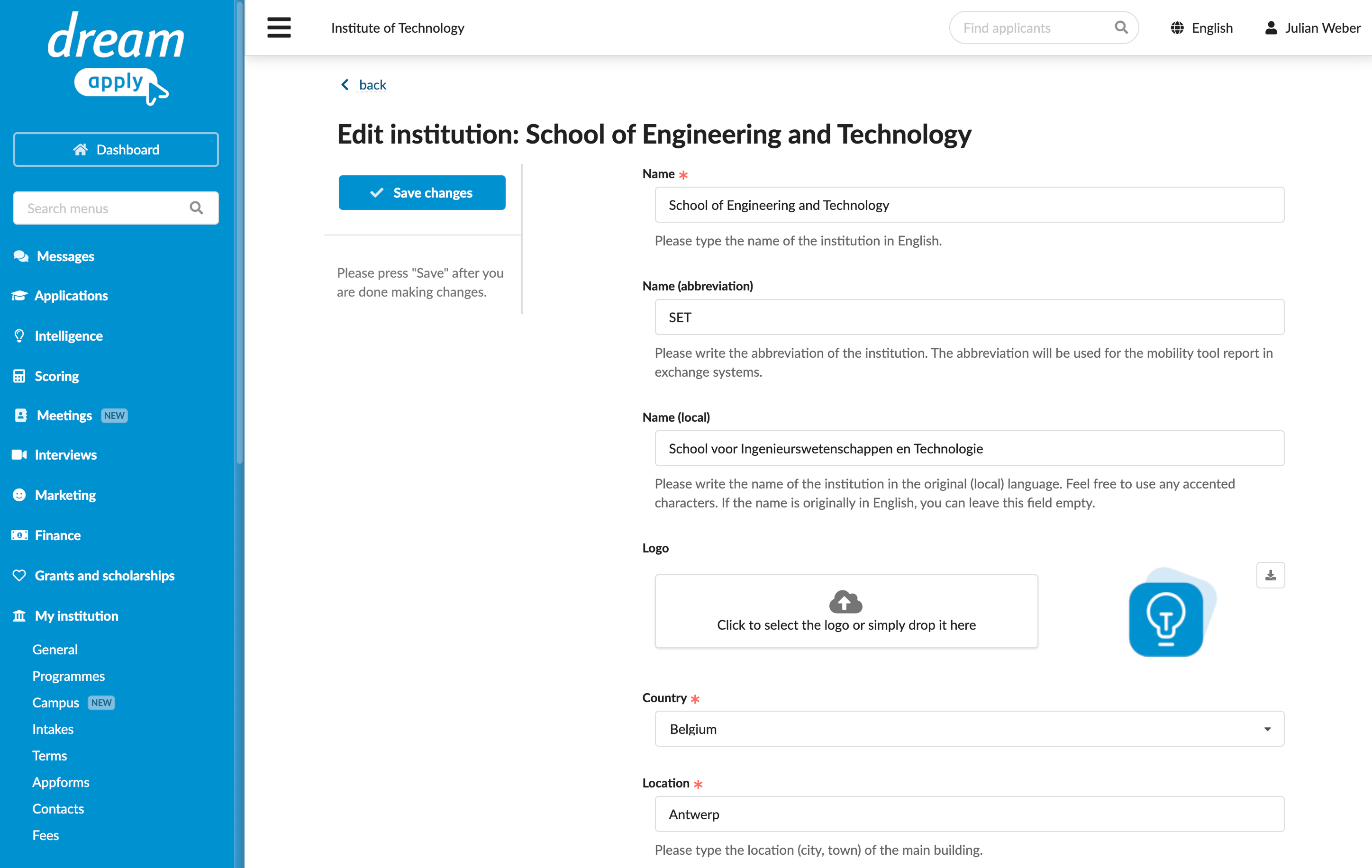Open the Terms submenu item

tap(50, 755)
